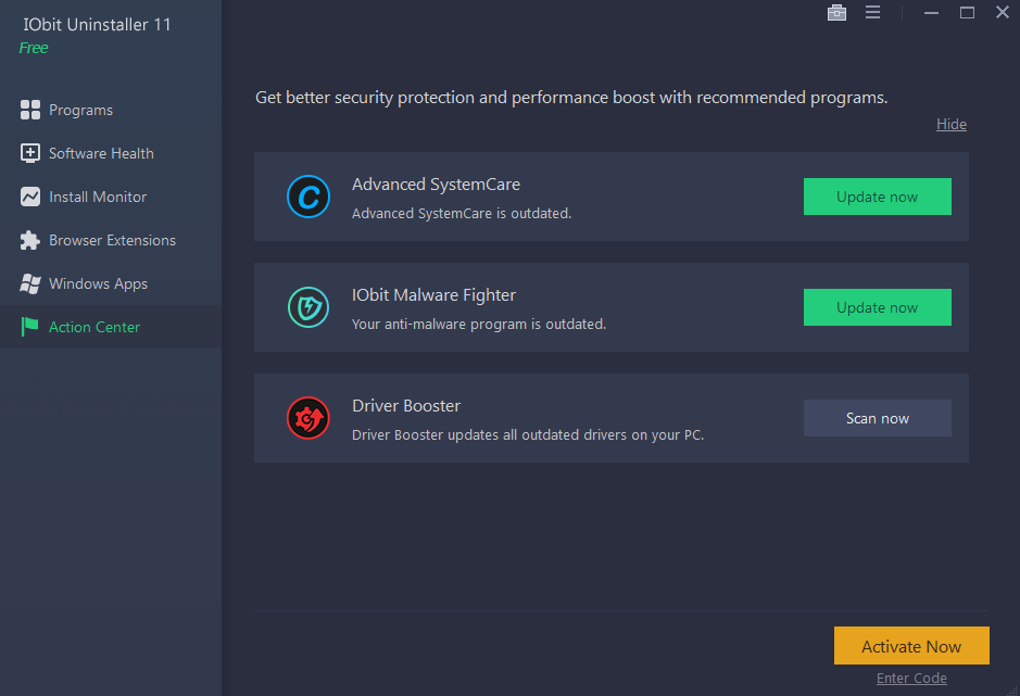Click the Advanced SystemCare logo icon

(x=308, y=197)
